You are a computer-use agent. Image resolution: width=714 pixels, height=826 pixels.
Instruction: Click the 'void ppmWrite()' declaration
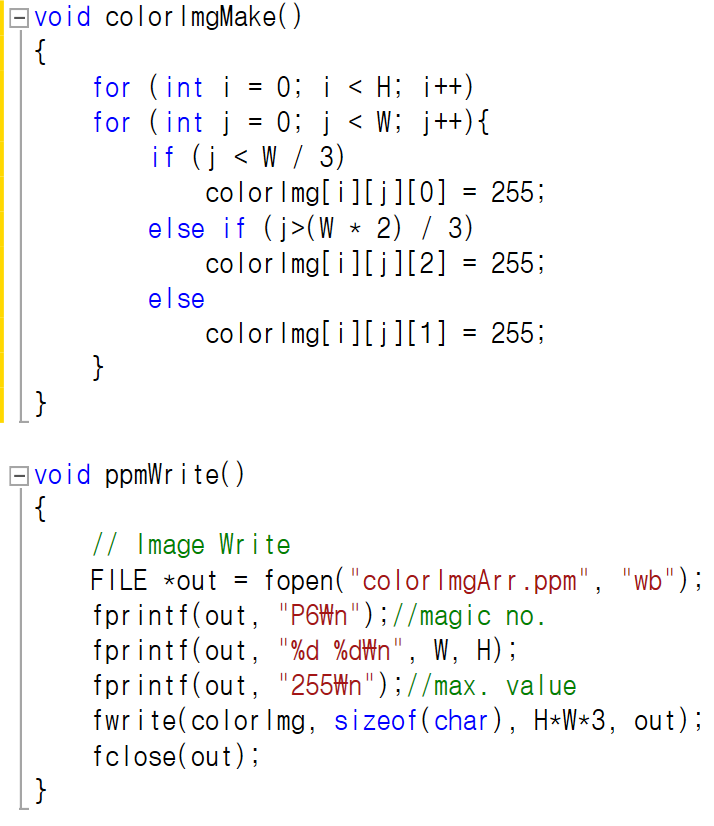tap(139, 475)
